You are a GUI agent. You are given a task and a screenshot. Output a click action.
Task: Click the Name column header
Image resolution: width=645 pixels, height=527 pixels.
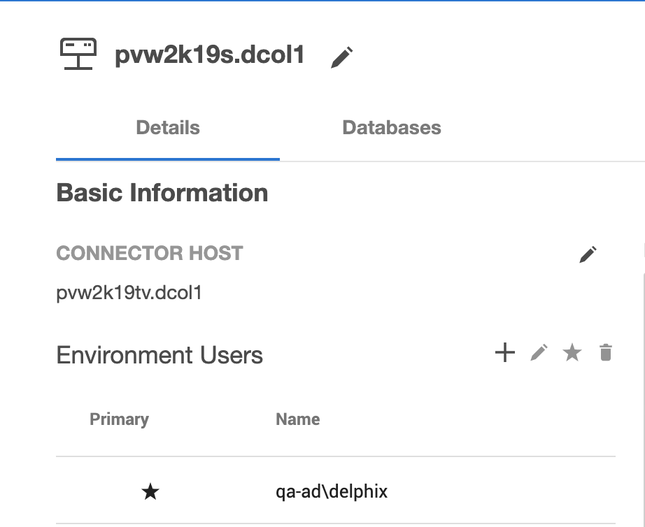[297, 419]
